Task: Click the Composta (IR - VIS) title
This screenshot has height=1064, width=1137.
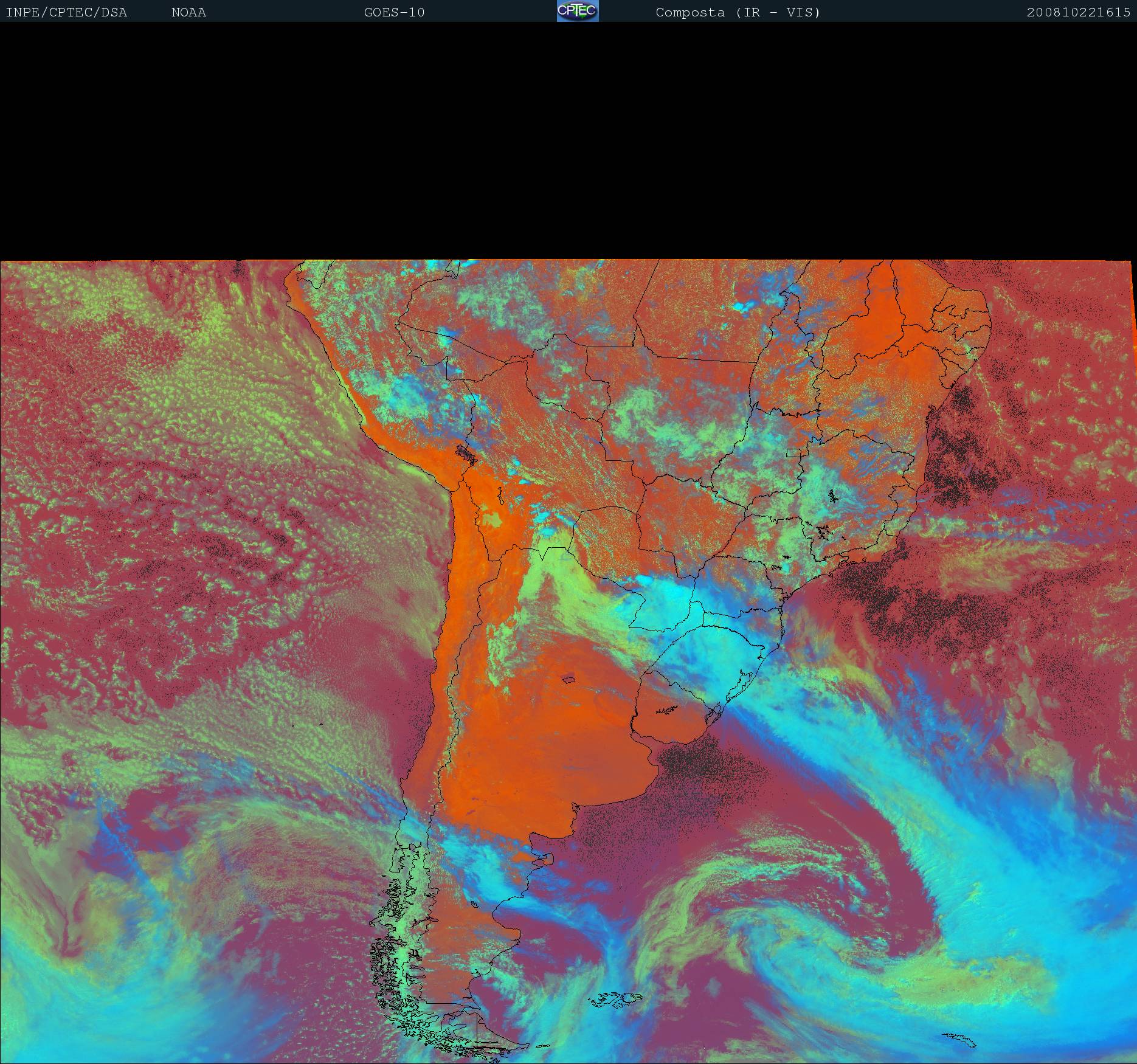Action: pyautogui.click(x=738, y=13)
